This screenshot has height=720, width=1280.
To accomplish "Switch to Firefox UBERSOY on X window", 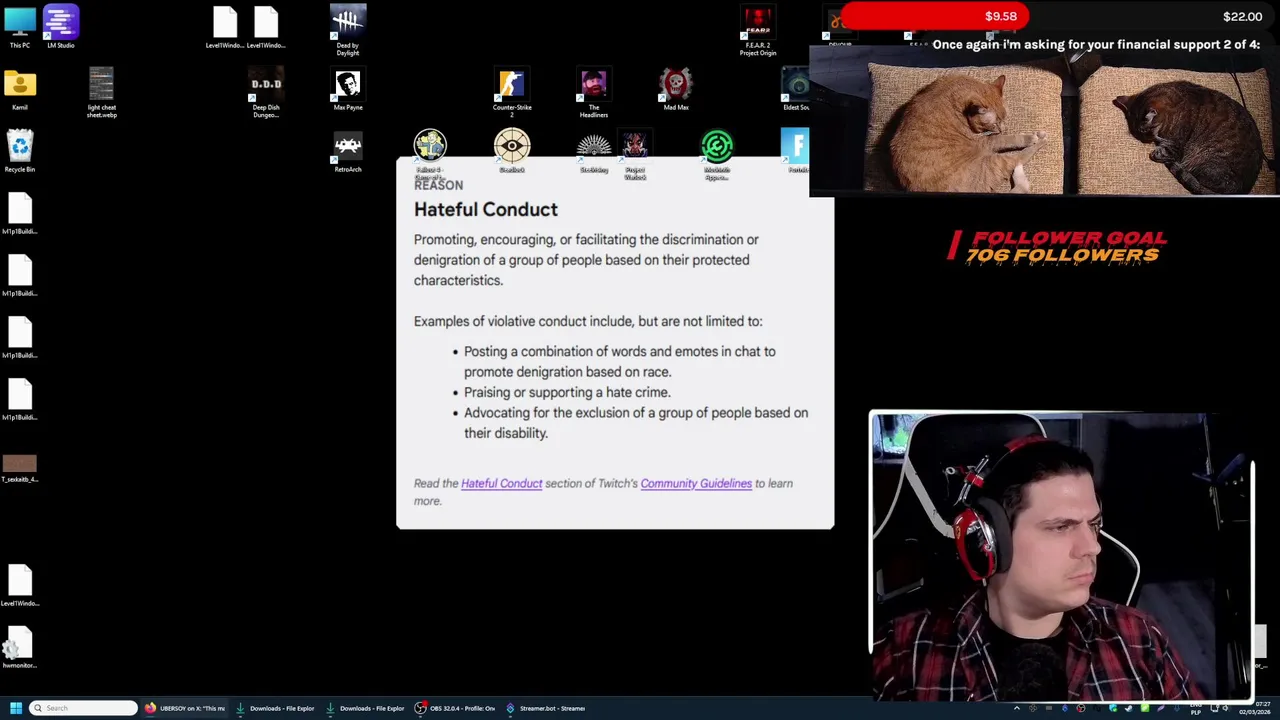I will pyautogui.click(x=187, y=708).
